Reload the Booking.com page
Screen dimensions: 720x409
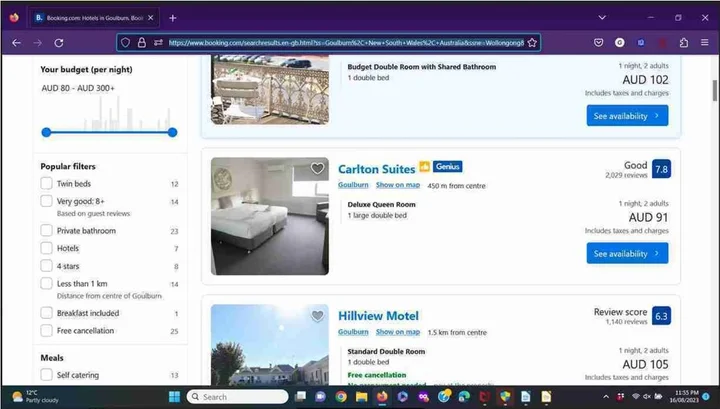coord(59,43)
